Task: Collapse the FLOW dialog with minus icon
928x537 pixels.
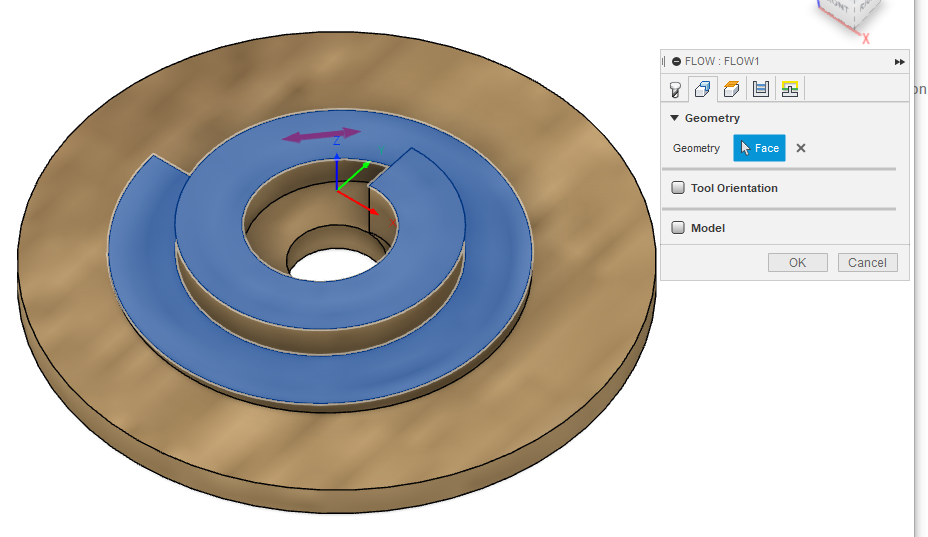Action: tap(676, 61)
